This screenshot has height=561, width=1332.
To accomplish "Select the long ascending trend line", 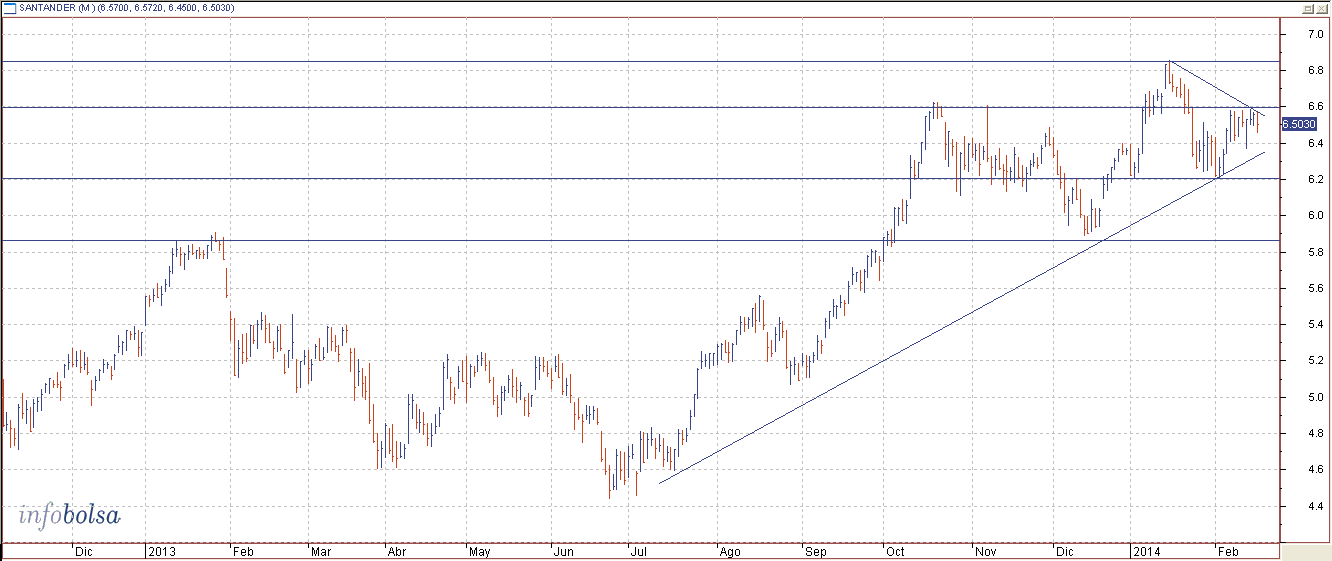I will coord(960,320).
